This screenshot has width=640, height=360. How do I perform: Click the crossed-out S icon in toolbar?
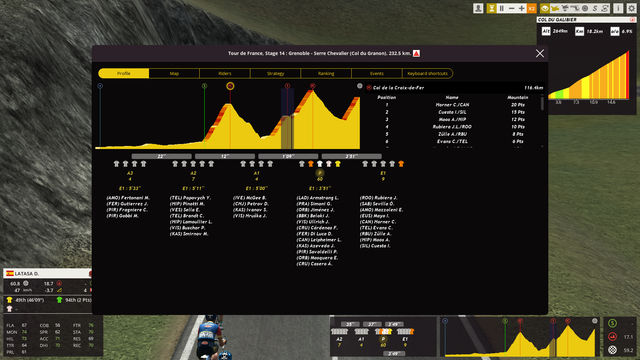pyautogui.click(x=605, y=8)
